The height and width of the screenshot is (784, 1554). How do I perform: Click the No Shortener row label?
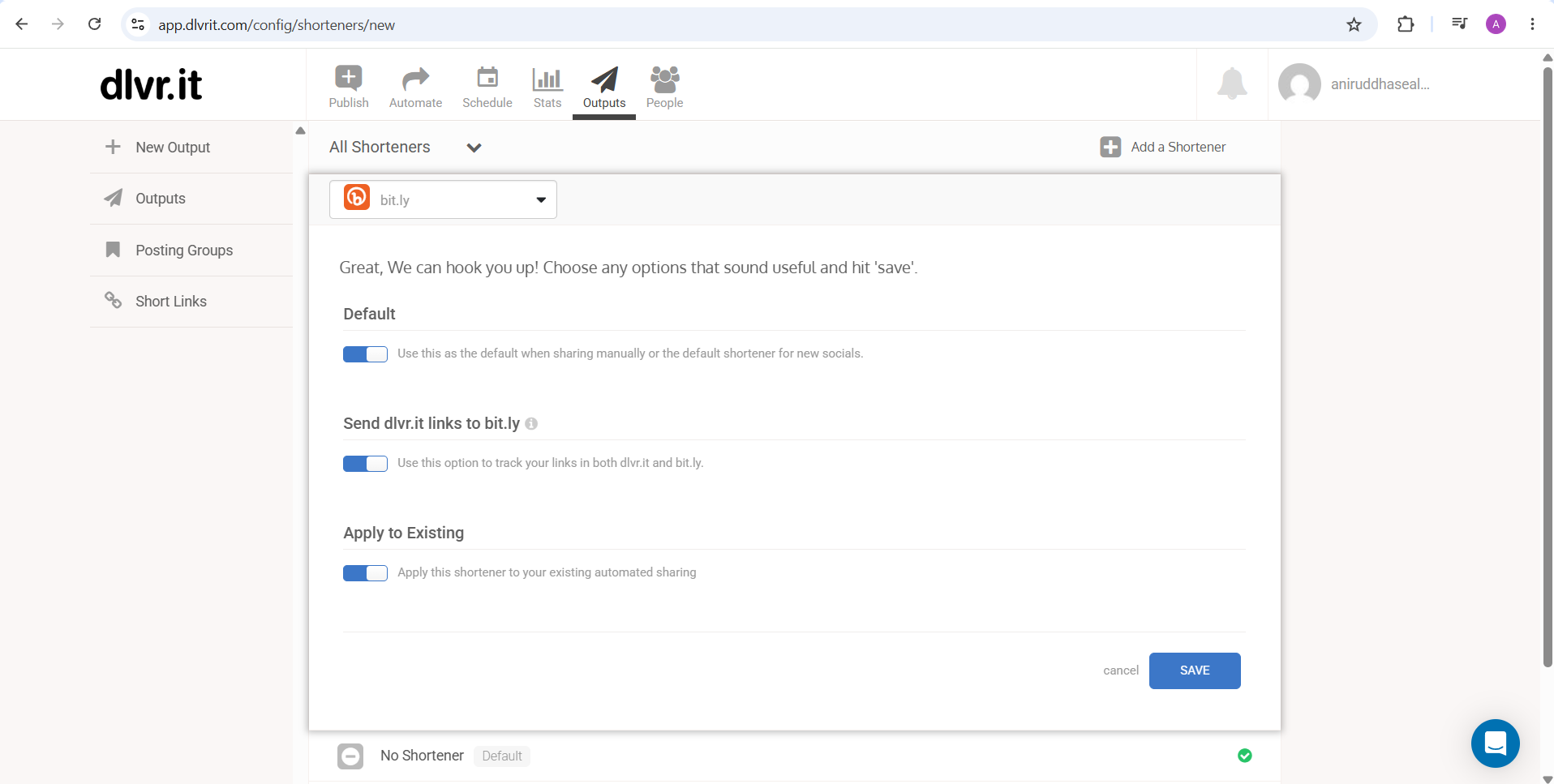pyautogui.click(x=422, y=756)
